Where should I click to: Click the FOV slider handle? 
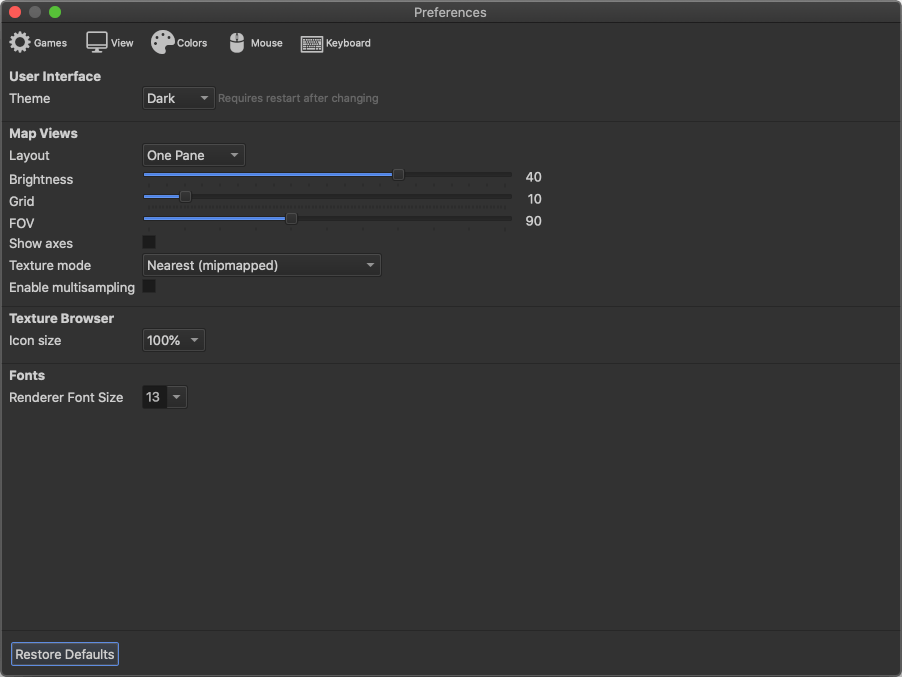pyautogui.click(x=291, y=218)
